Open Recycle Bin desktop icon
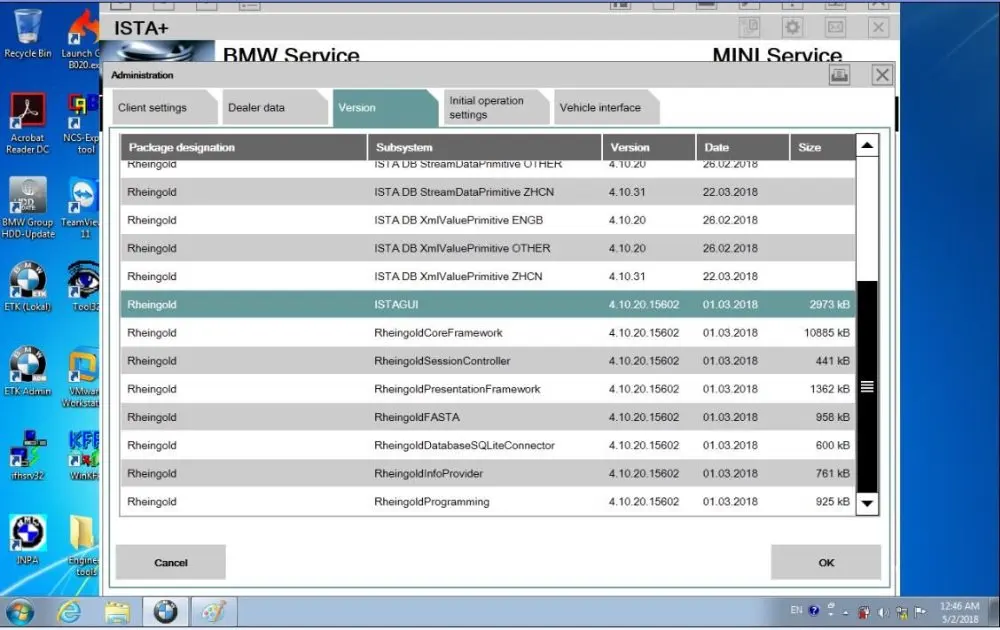 coord(27,34)
